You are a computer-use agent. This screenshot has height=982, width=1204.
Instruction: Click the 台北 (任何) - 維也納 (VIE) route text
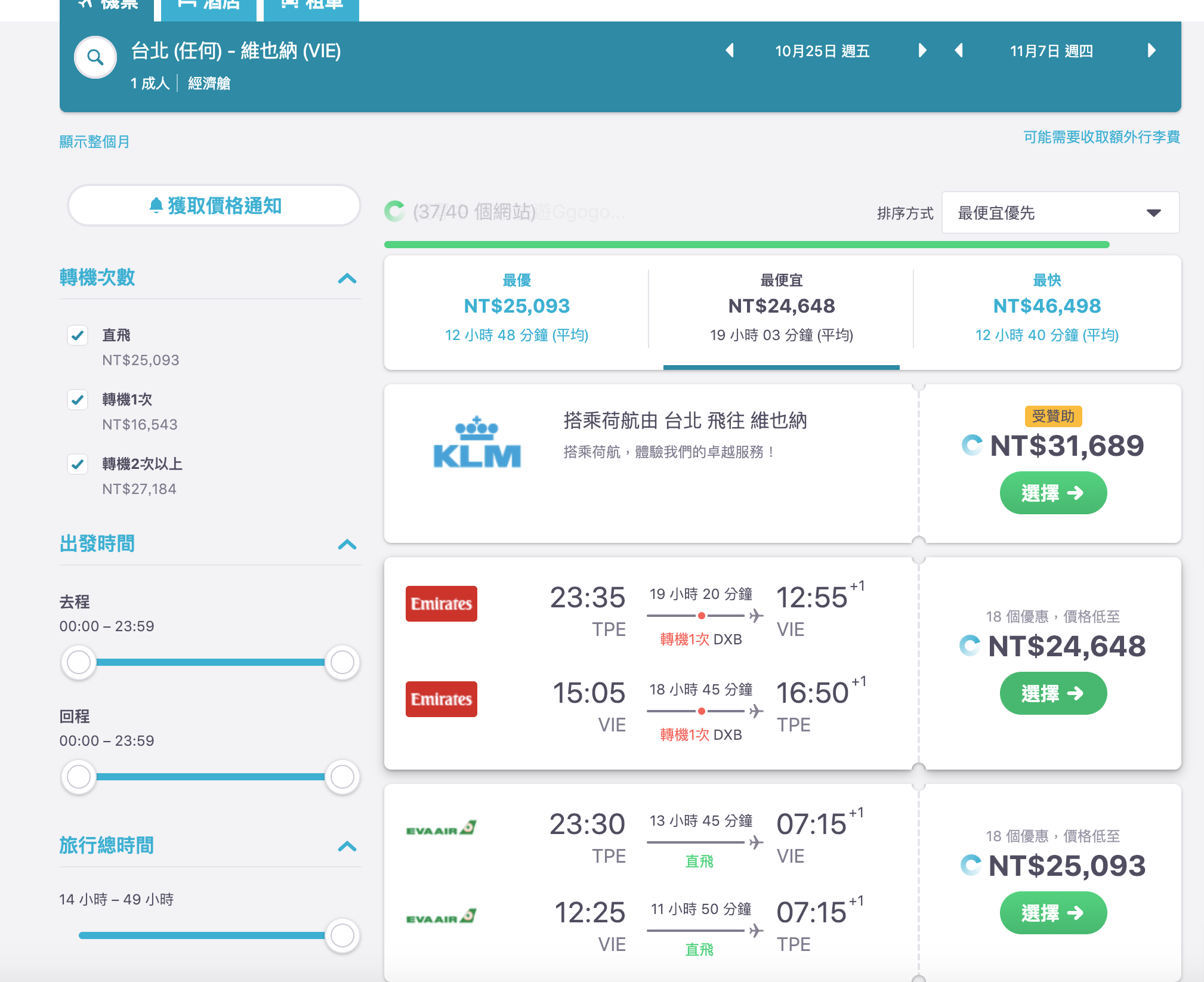(236, 51)
